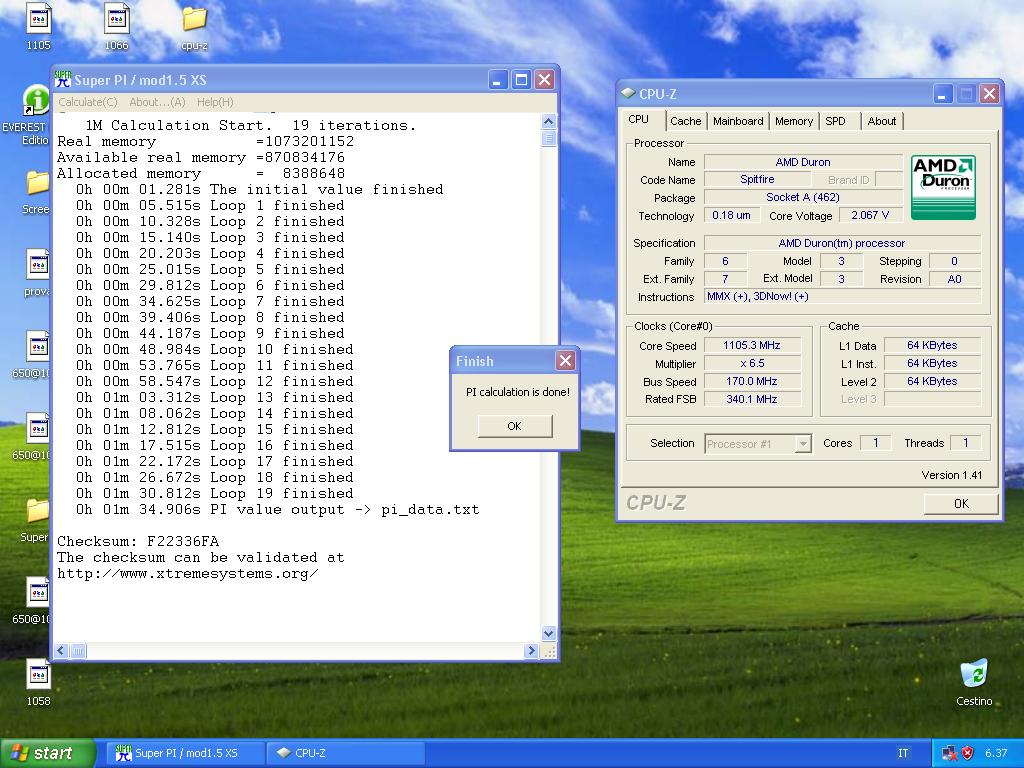Viewport: 1024px width, 768px height.
Task: Open the Help(H) menu
Action: click(x=215, y=102)
